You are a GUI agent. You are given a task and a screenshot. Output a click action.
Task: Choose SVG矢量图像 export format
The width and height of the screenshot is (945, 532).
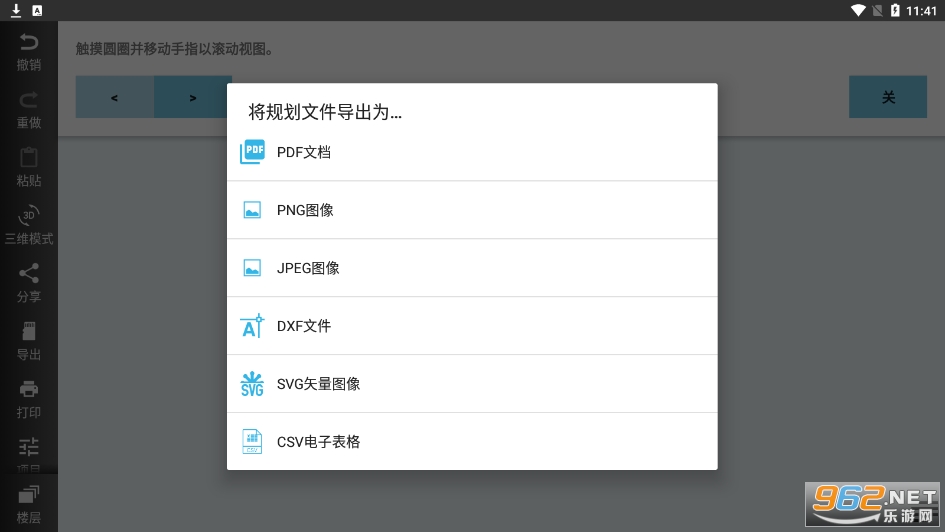pyautogui.click(x=318, y=384)
